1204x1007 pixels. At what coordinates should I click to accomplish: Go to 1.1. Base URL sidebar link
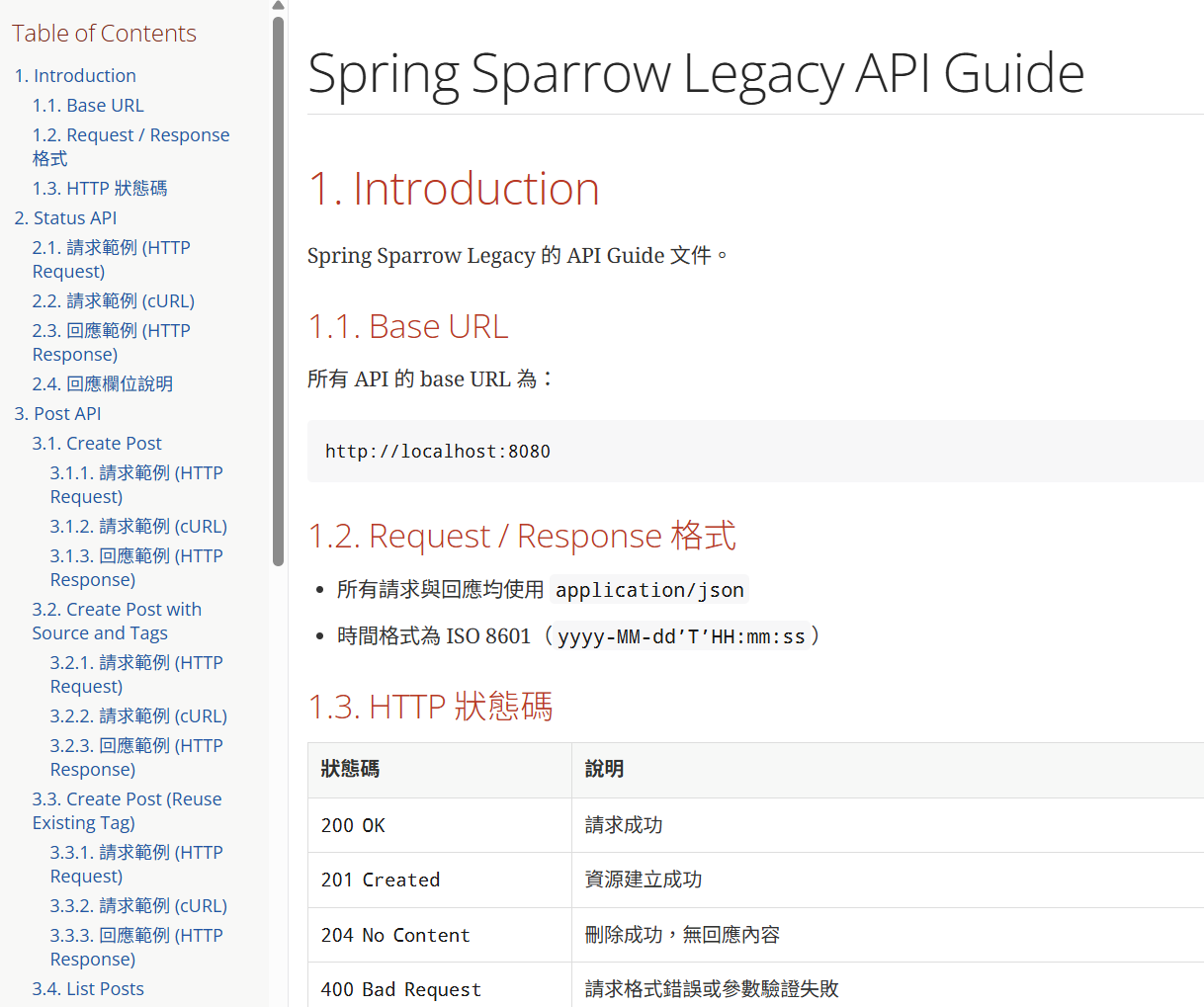pyautogui.click(x=88, y=106)
